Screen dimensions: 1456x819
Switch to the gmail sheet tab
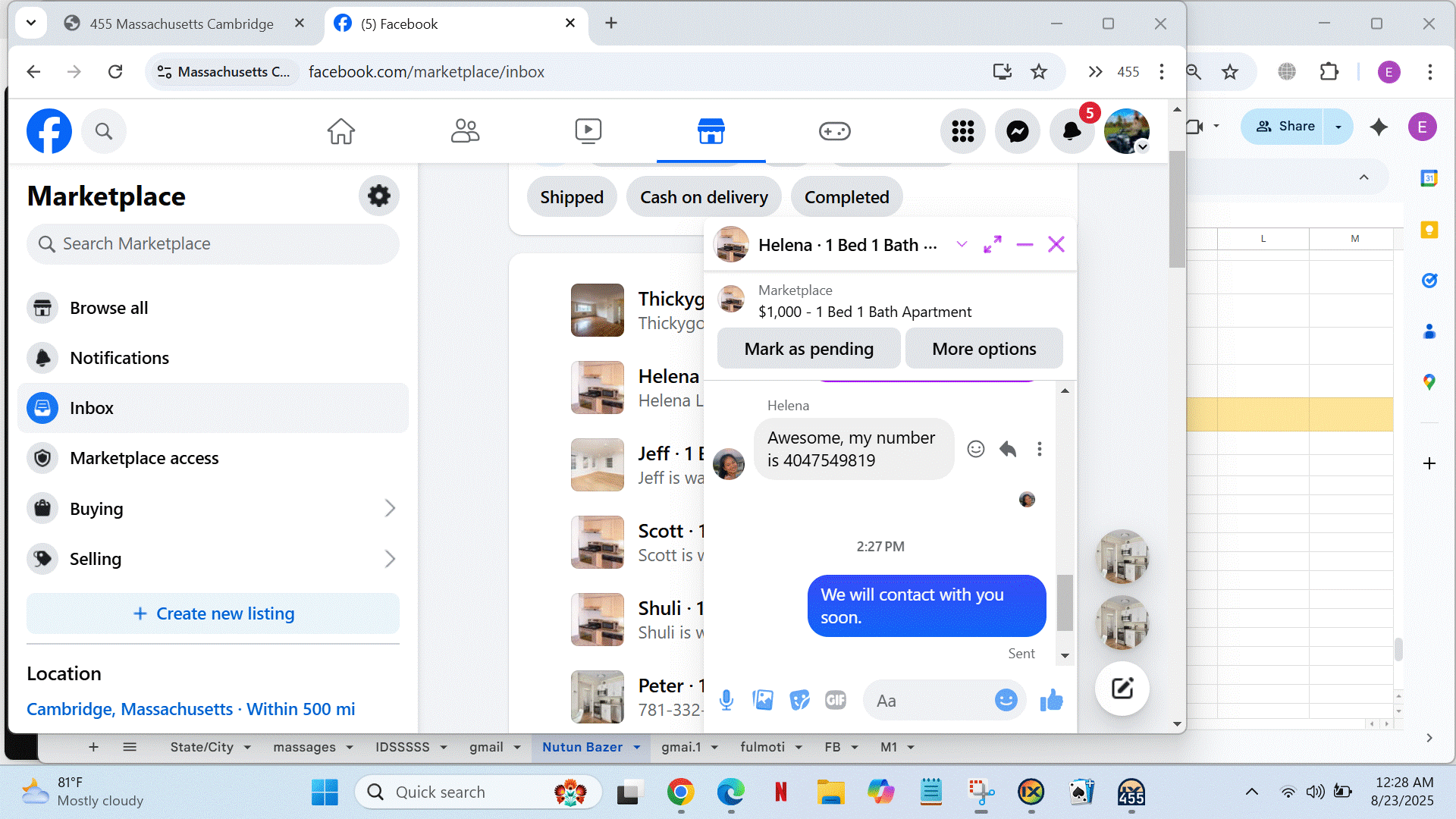(486, 747)
